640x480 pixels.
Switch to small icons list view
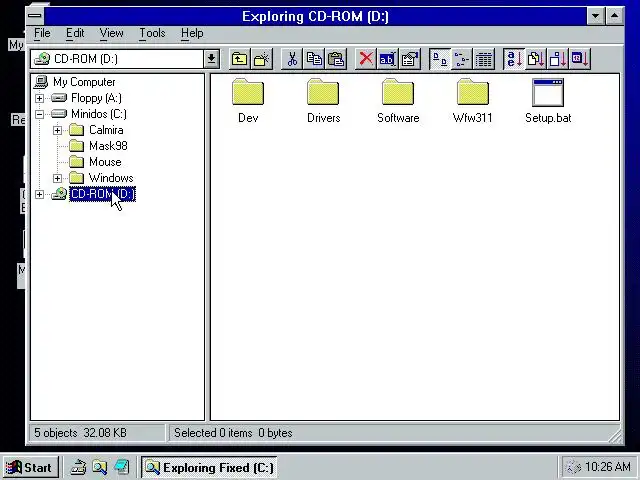(x=462, y=60)
